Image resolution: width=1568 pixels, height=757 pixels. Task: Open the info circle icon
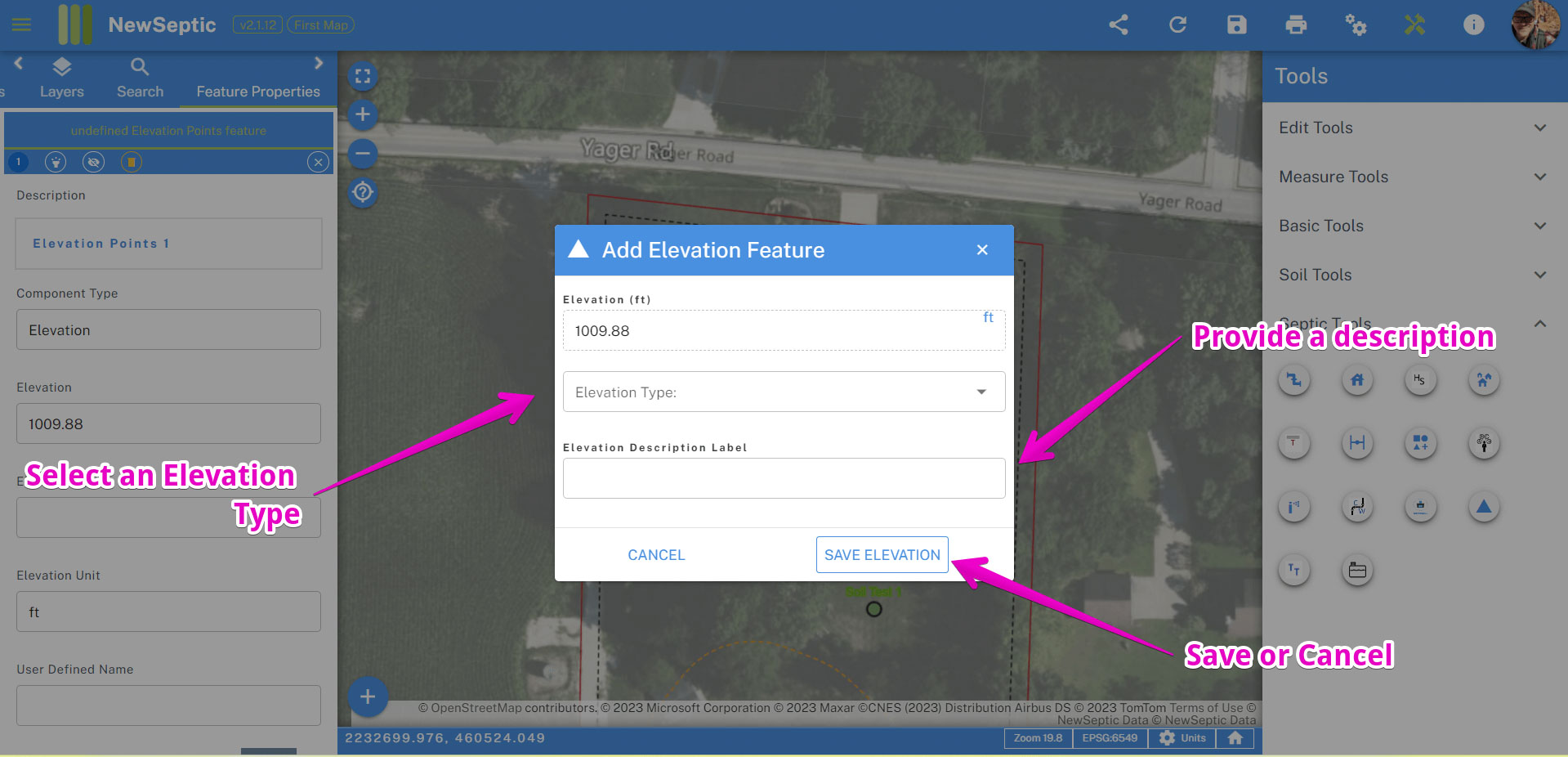(1474, 25)
